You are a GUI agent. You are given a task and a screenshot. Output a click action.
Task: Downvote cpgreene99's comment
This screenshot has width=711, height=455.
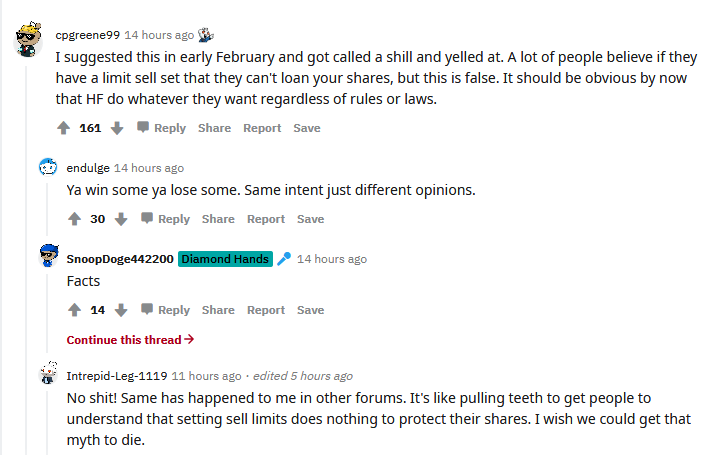[117, 128]
